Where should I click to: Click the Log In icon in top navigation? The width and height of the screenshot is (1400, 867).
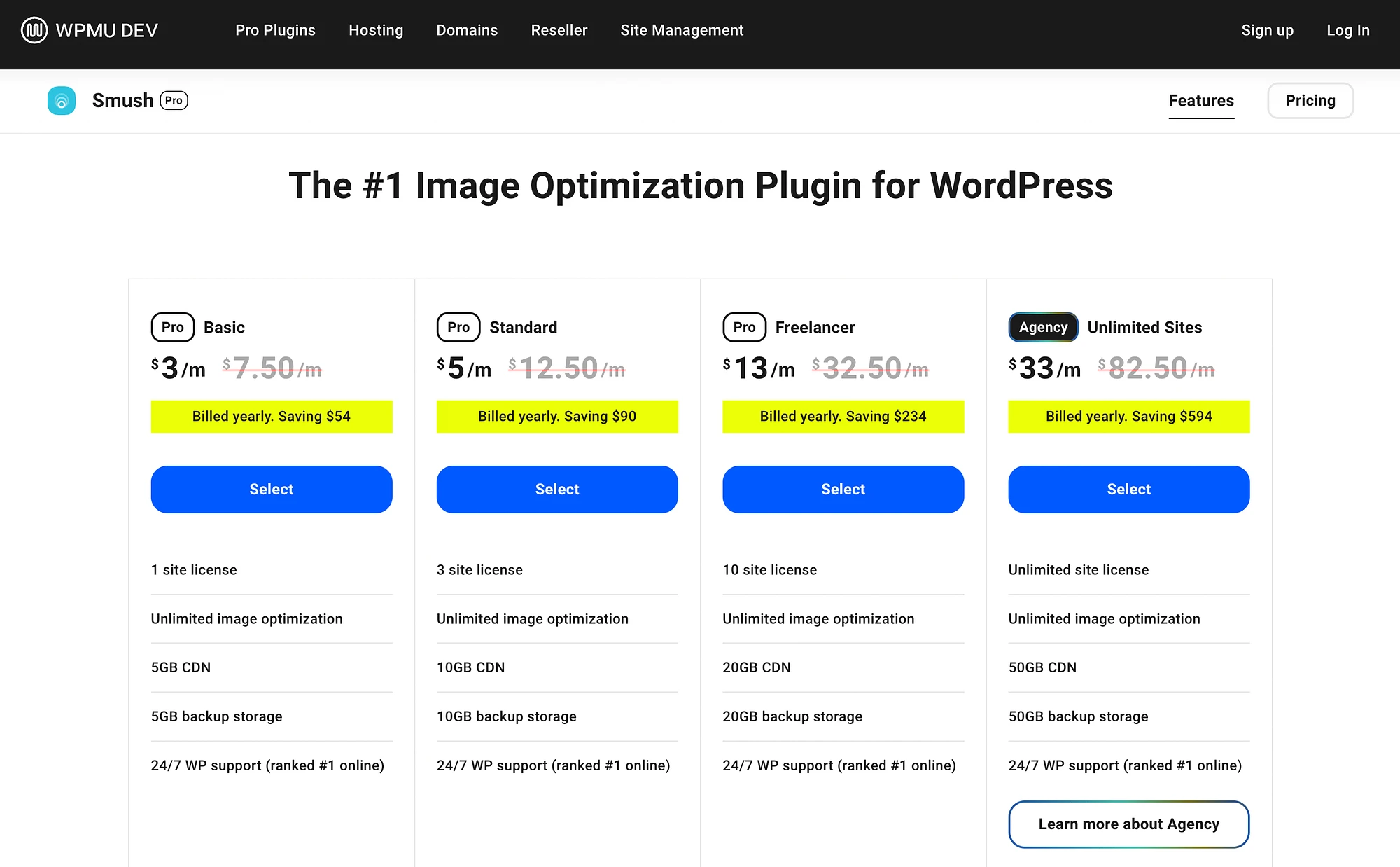[1348, 30]
